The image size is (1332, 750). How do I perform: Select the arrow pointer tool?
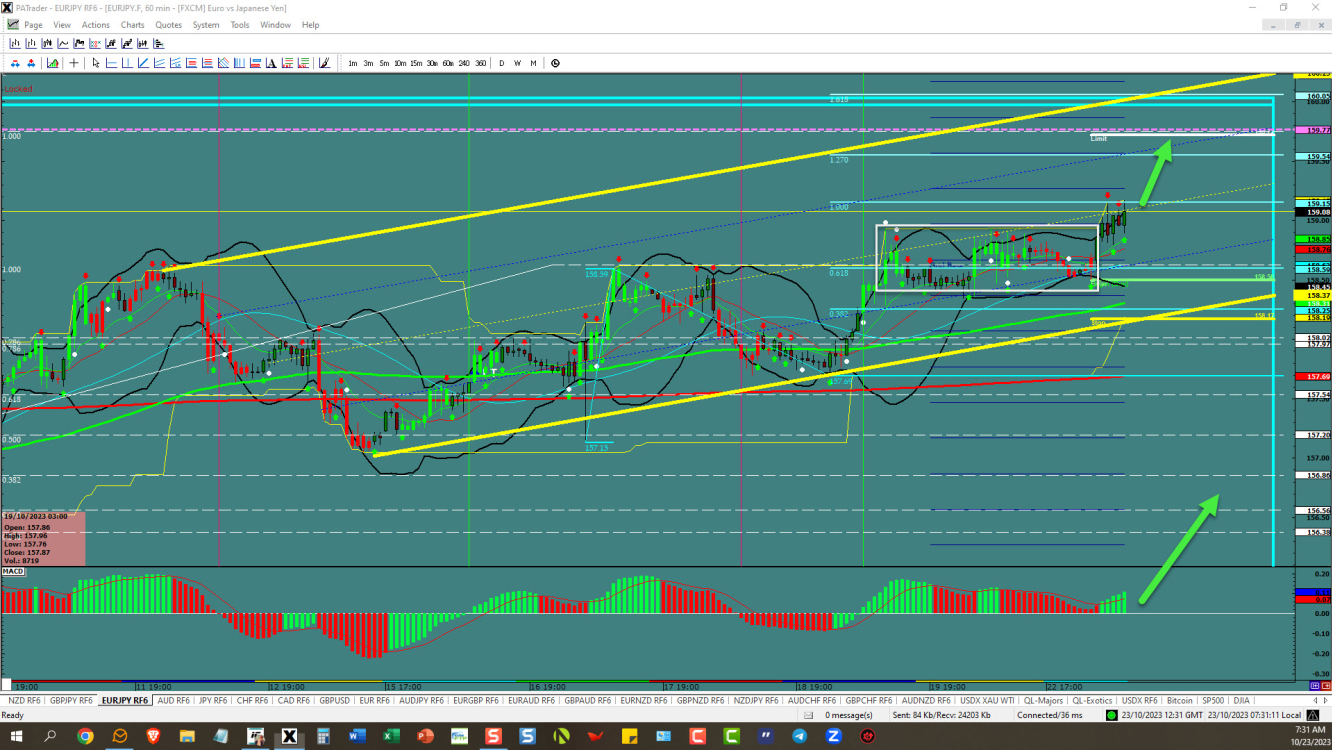tap(96, 63)
